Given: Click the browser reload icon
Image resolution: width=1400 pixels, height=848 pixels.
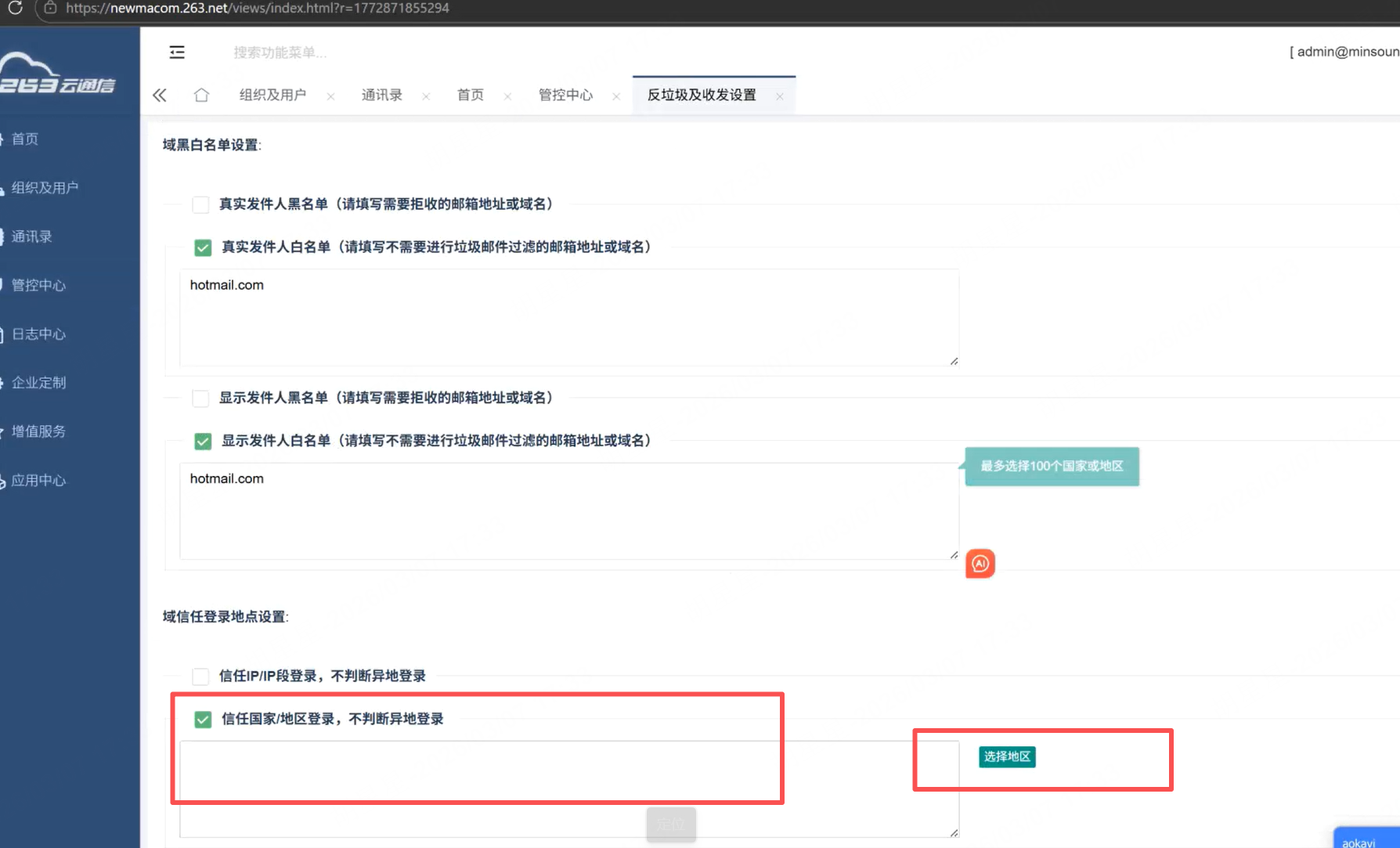Looking at the screenshot, I should tap(15, 8).
